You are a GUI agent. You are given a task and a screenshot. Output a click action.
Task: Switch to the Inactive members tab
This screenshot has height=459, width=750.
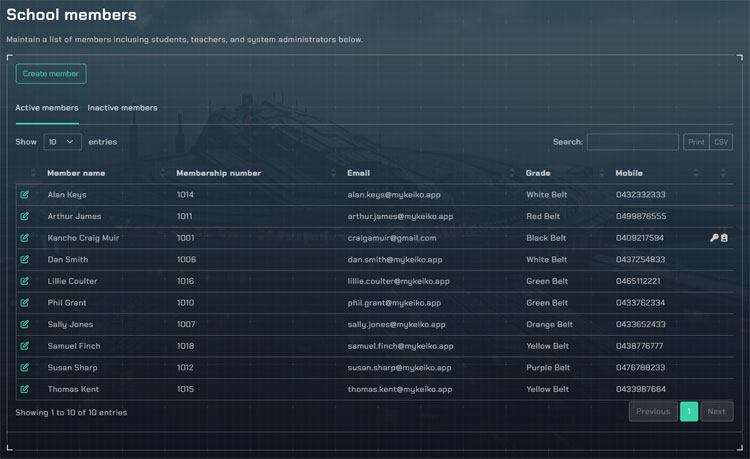(122, 108)
